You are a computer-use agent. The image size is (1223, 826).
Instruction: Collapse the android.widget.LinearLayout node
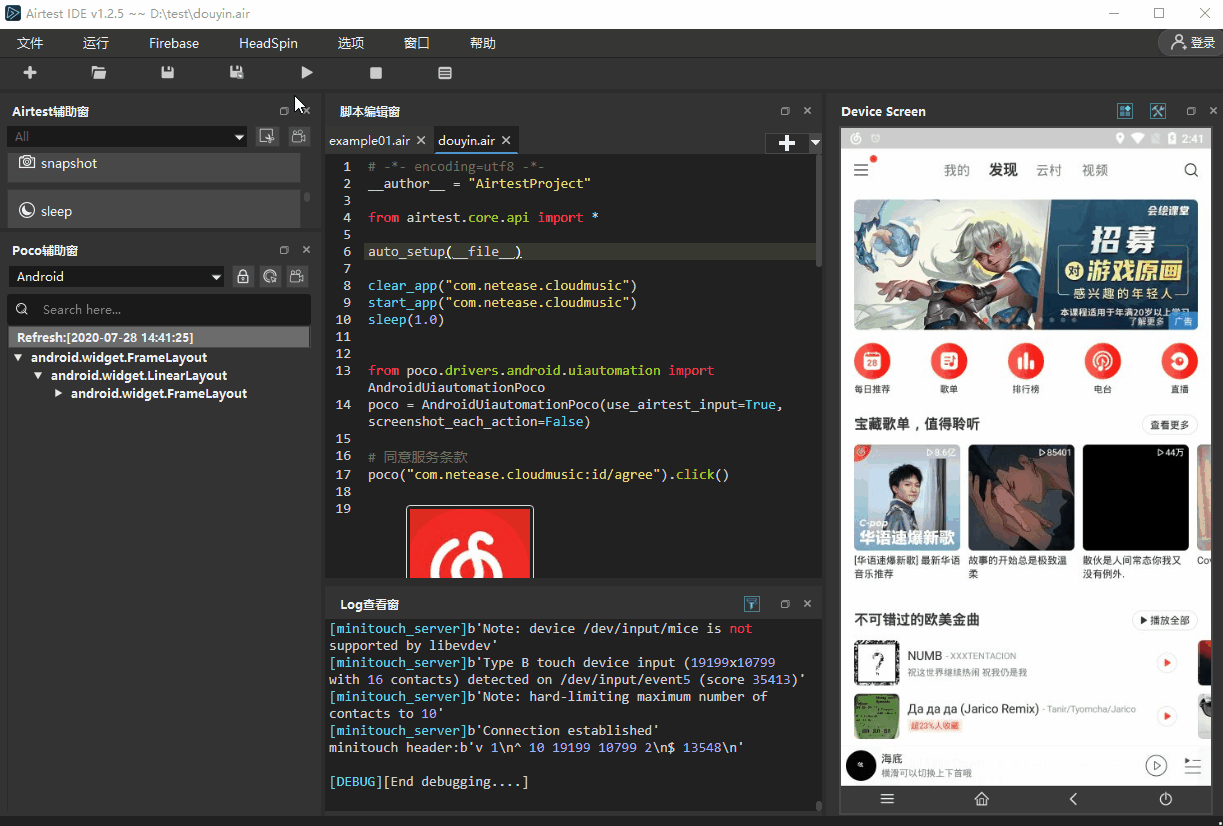[39, 375]
